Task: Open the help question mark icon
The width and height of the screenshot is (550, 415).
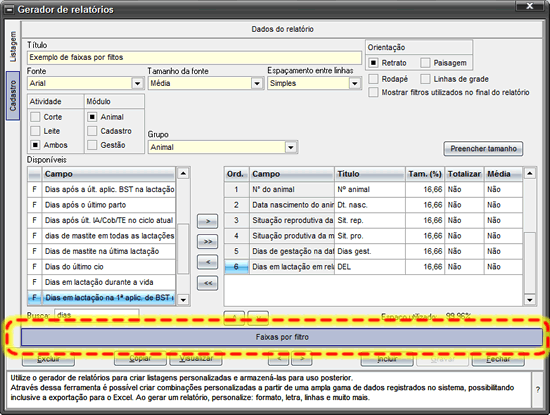Action: 537,389
